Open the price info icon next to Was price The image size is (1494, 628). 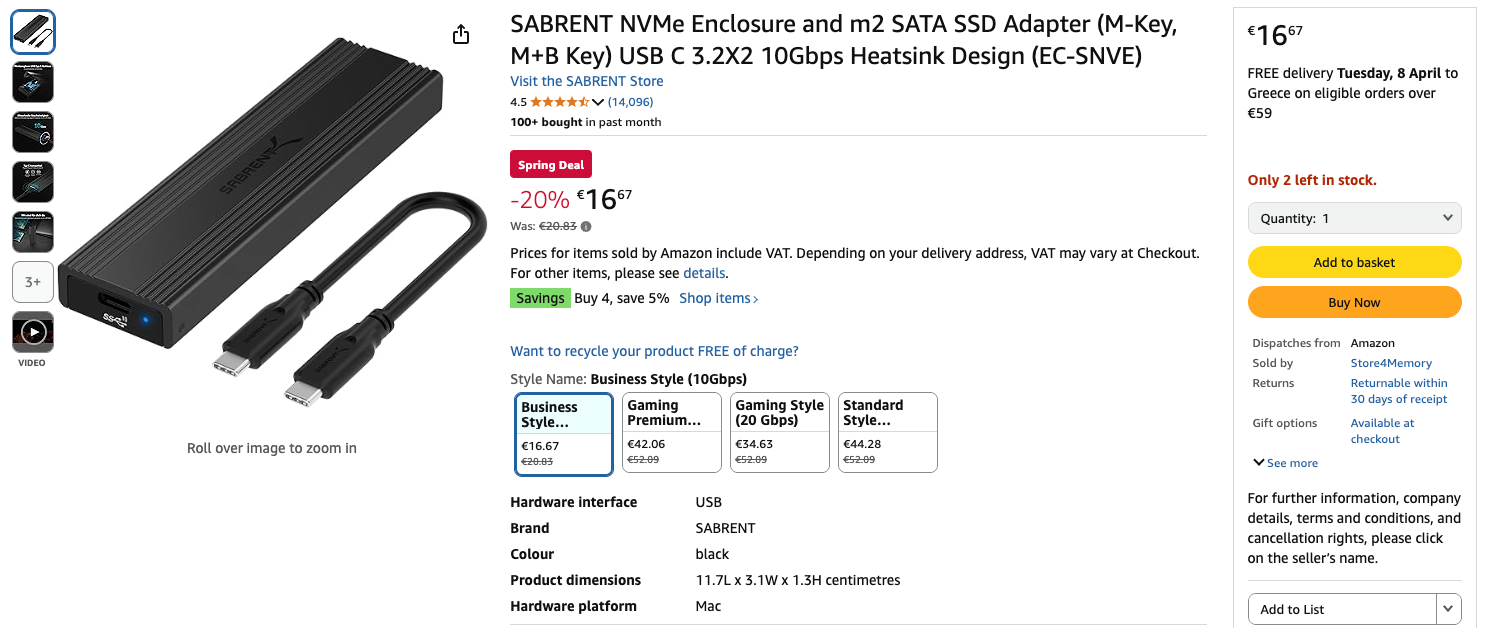586,226
